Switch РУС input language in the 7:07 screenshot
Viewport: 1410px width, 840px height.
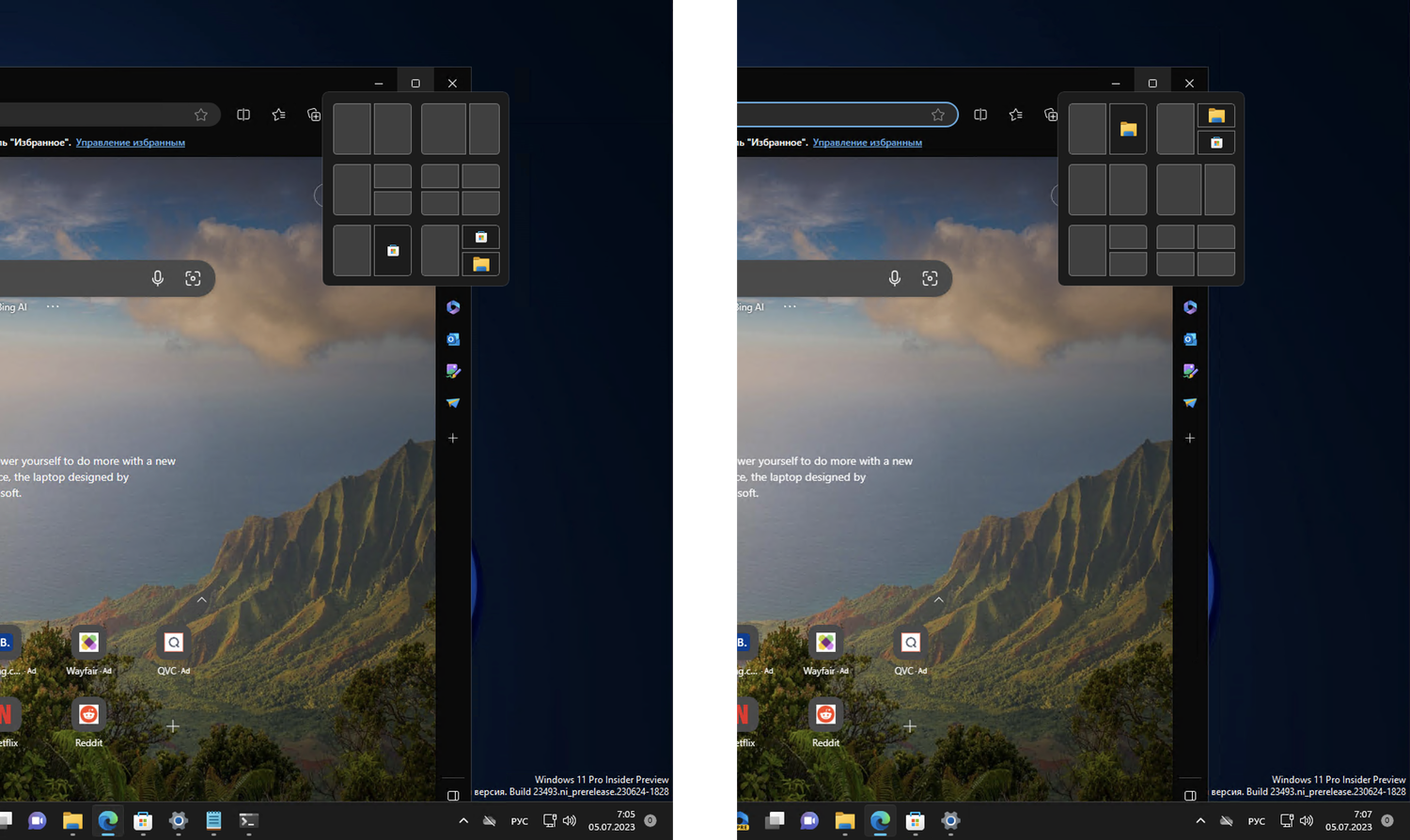pos(1257,821)
